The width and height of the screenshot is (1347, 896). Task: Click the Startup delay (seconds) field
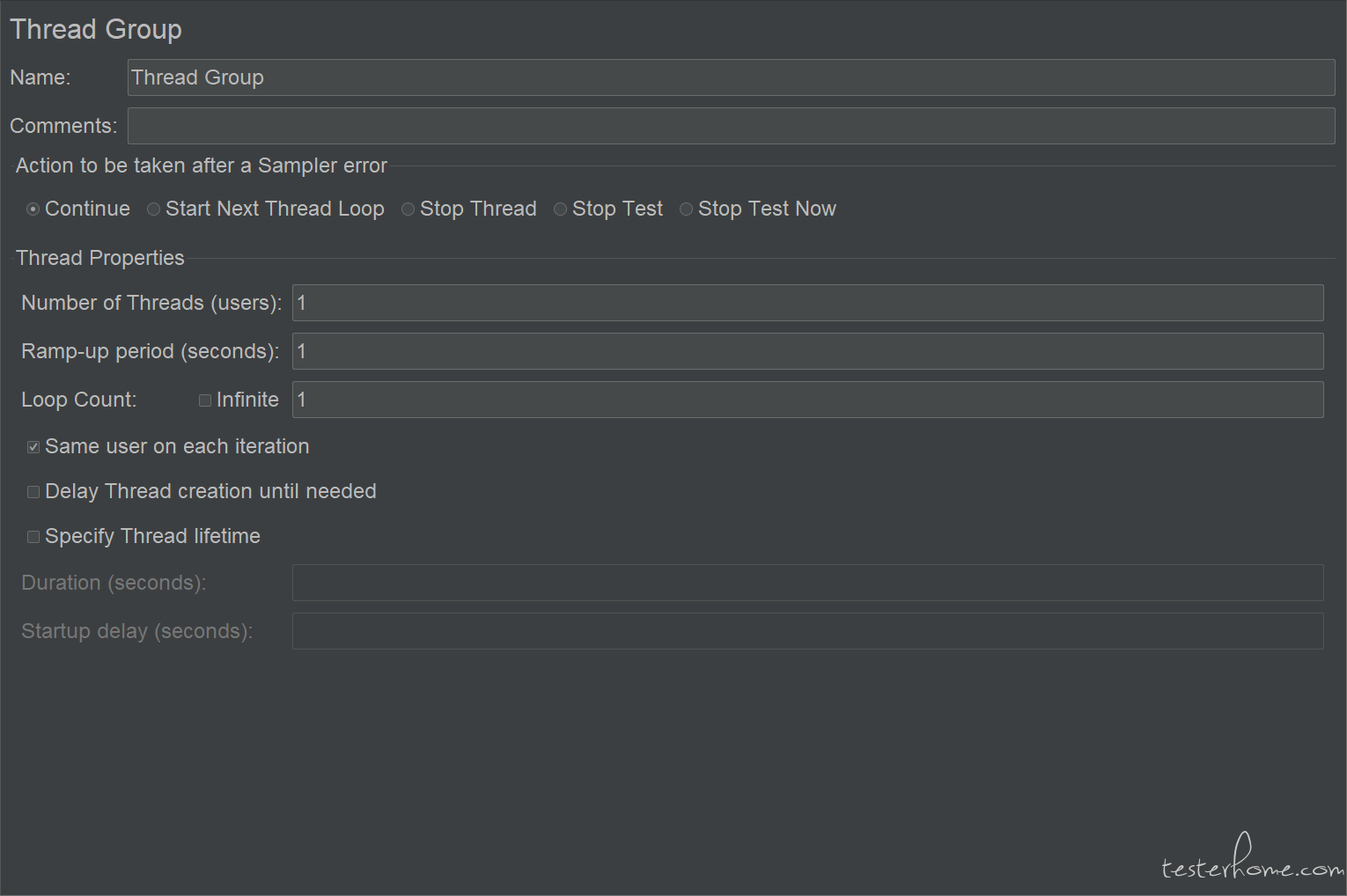(807, 631)
